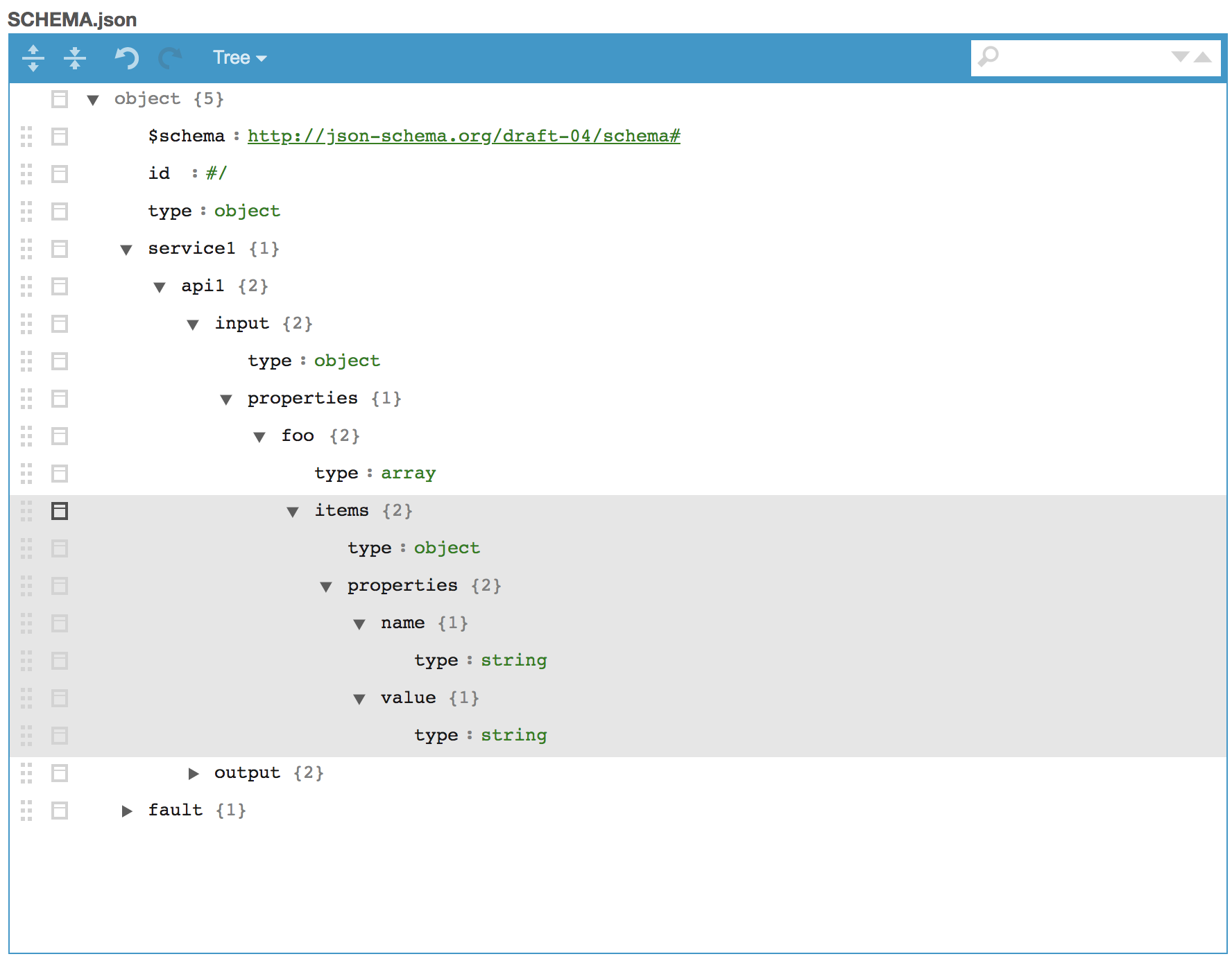Open action menu for service1 row
This screenshot has height=961, width=1232.
(x=60, y=249)
